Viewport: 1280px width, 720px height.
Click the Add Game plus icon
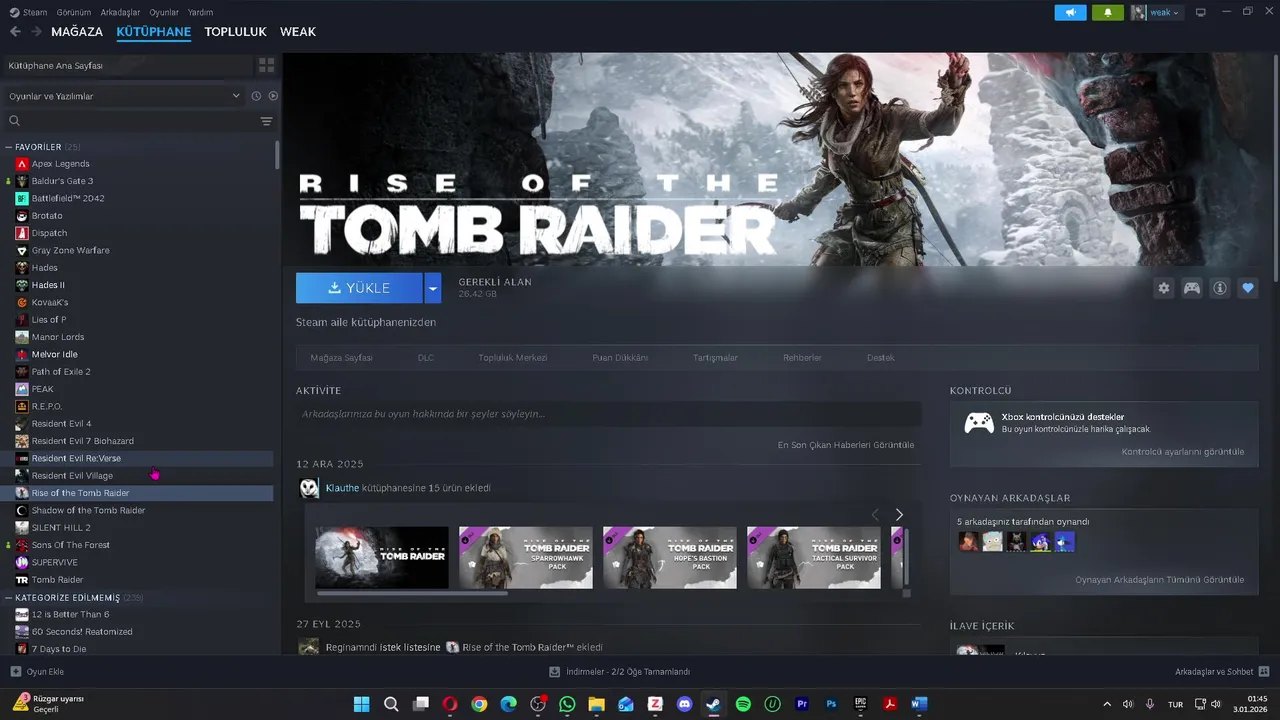[x=15, y=672]
